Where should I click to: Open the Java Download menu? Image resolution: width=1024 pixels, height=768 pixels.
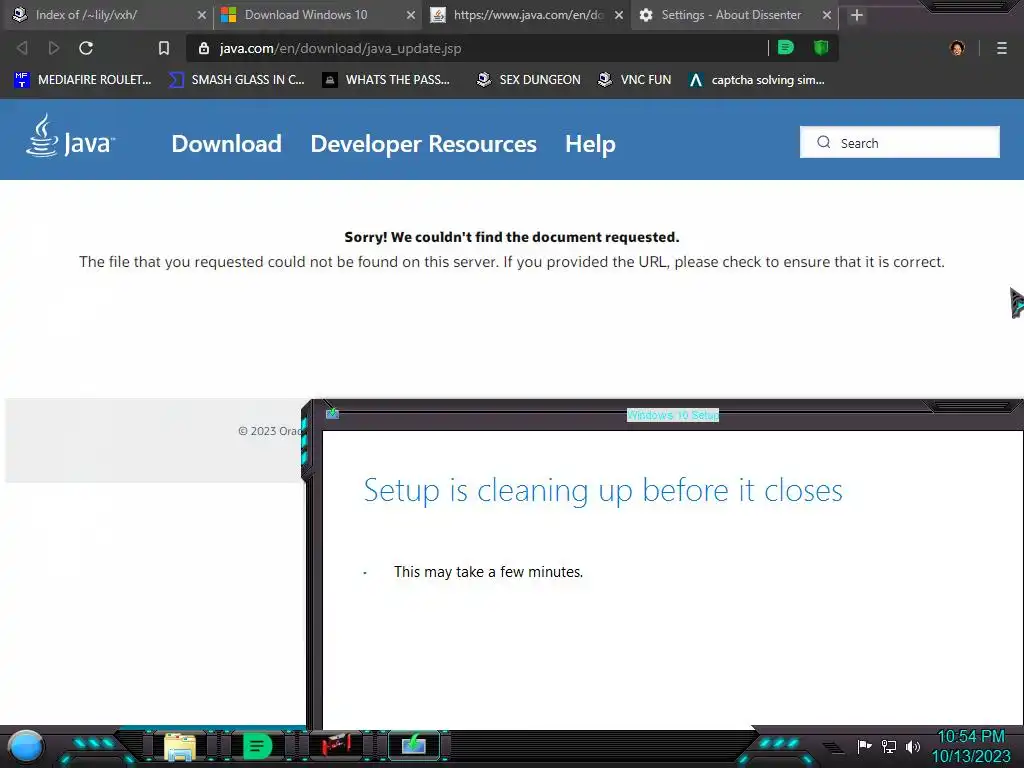pyautogui.click(x=227, y=144)
